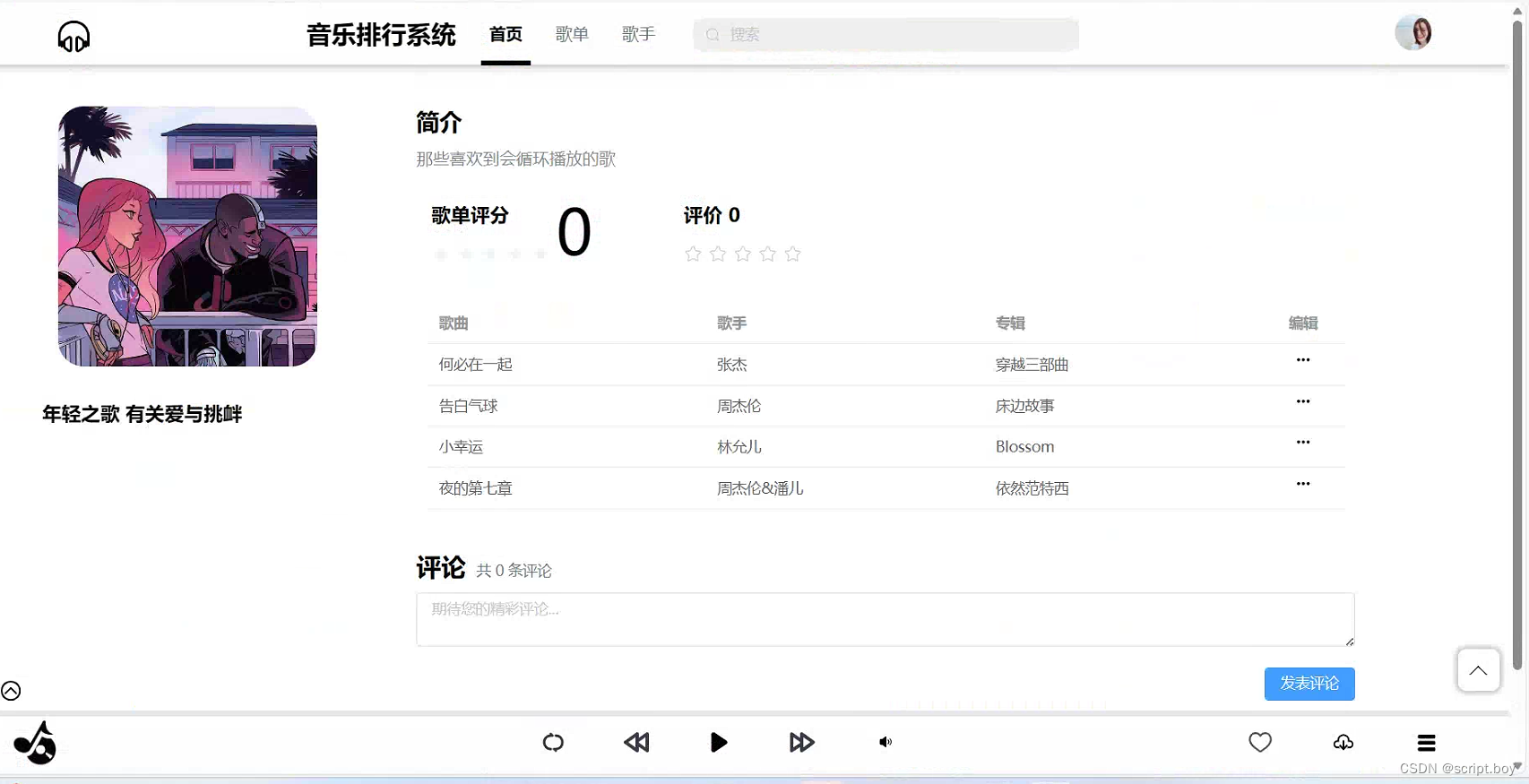1529x784 pixels.
Task: Click the playlist cover artwork
Action: click(x=187, y=237)
